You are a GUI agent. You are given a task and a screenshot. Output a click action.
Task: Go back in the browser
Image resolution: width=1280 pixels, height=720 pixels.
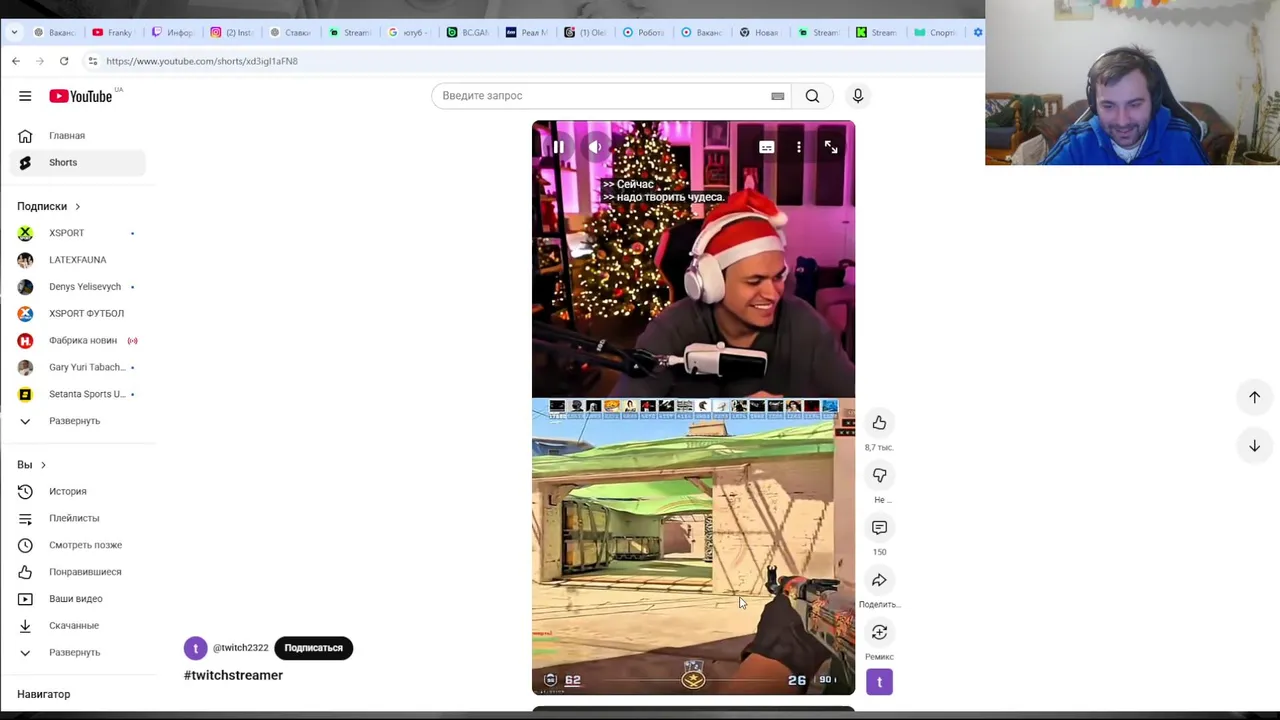pyautogui.click(x=16, y=61)
